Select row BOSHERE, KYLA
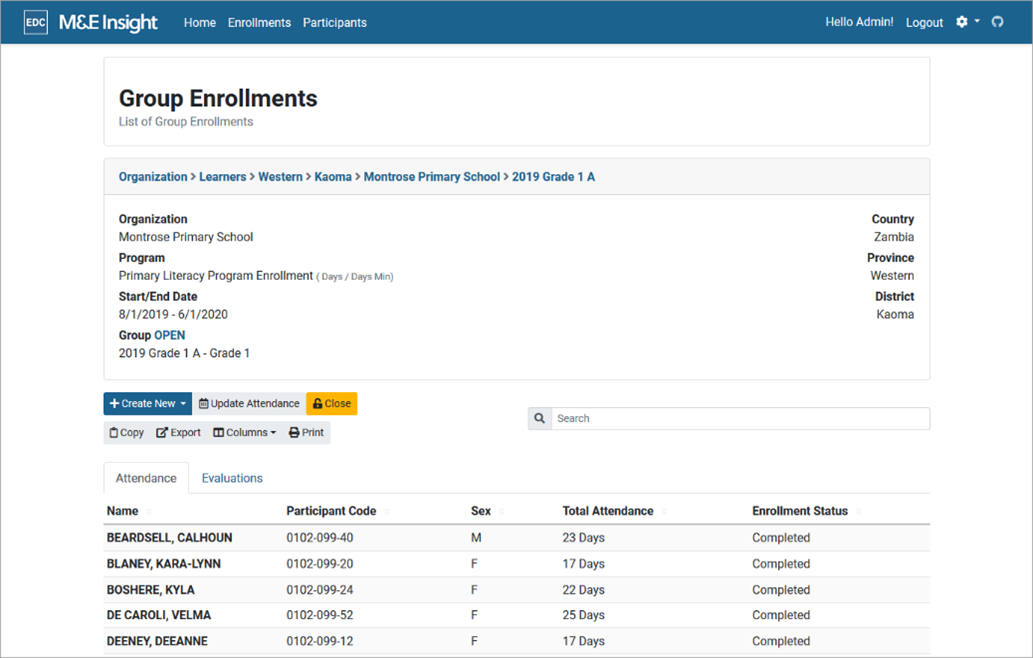The image size is (1033, 658). pyautogui.click(x=516, y=589)
